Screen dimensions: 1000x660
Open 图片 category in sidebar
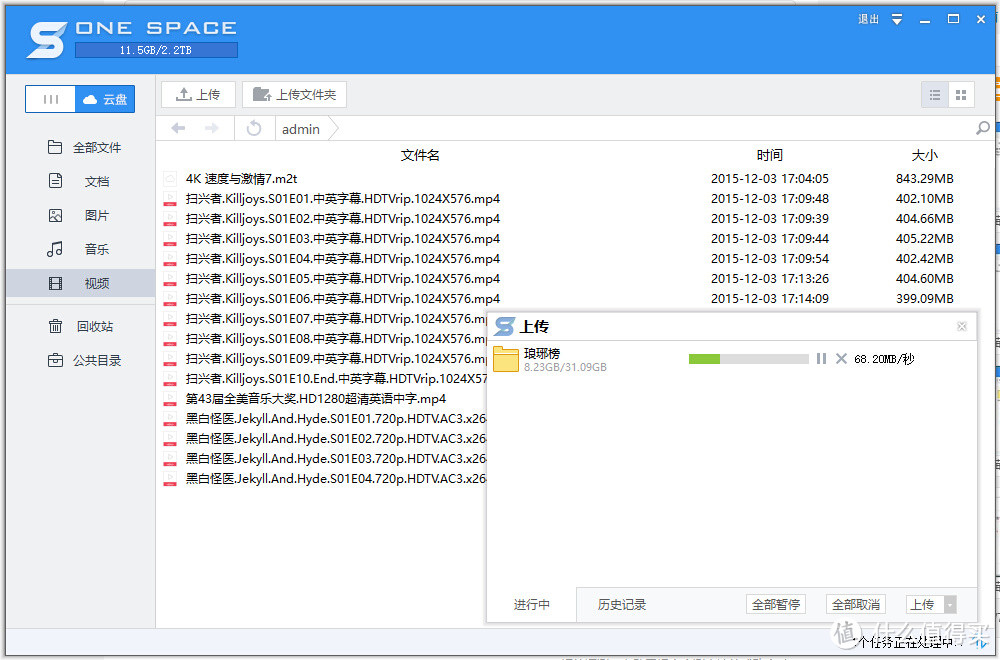pos(80,216)
